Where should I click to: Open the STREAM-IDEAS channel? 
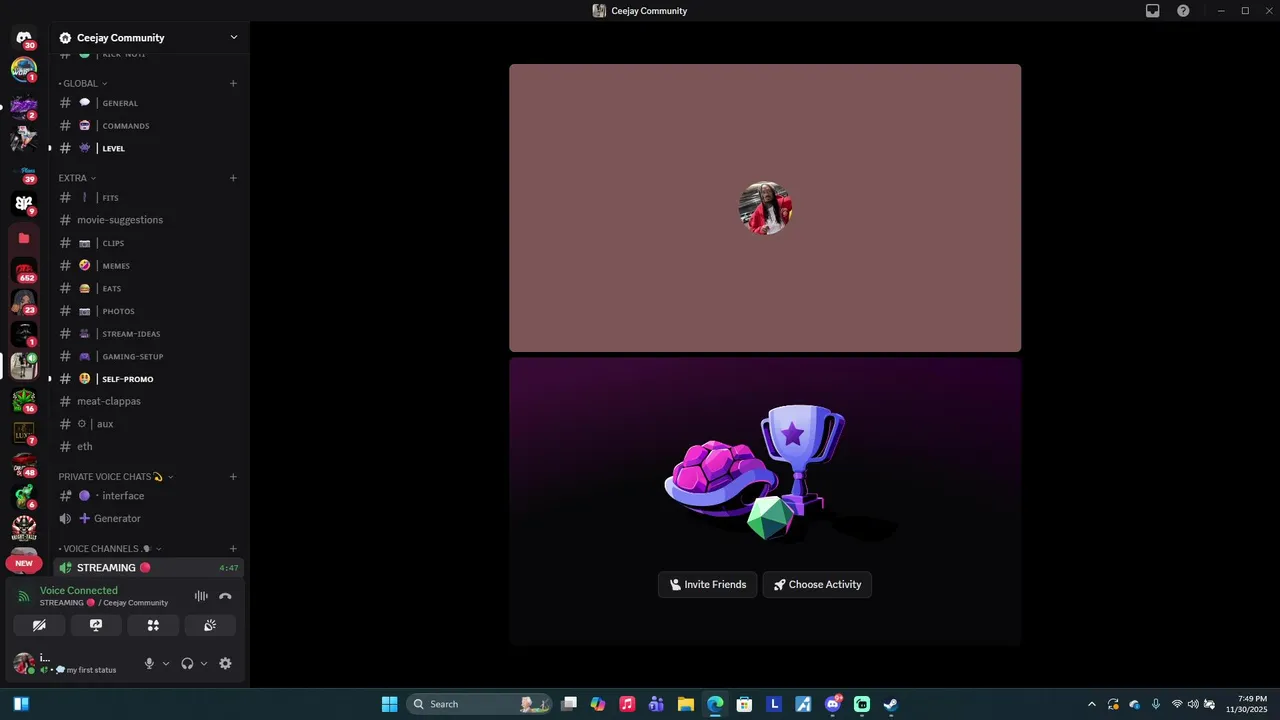click(149, 334)
